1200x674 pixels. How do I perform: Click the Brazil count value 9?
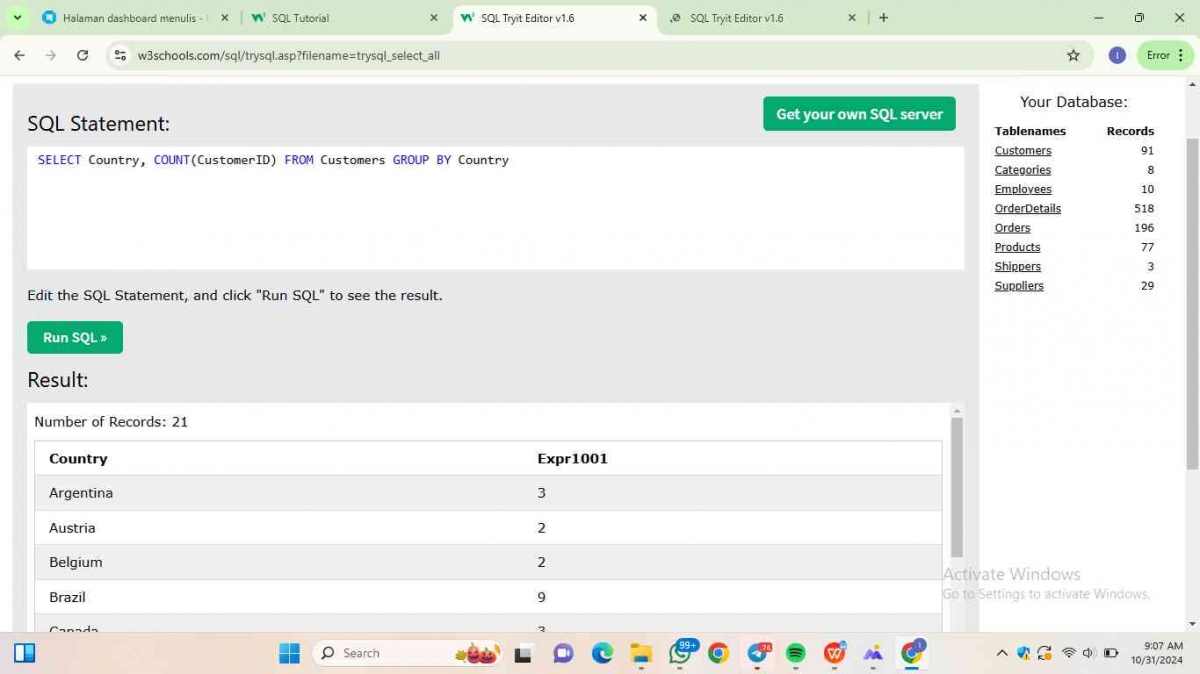(541, 597)
